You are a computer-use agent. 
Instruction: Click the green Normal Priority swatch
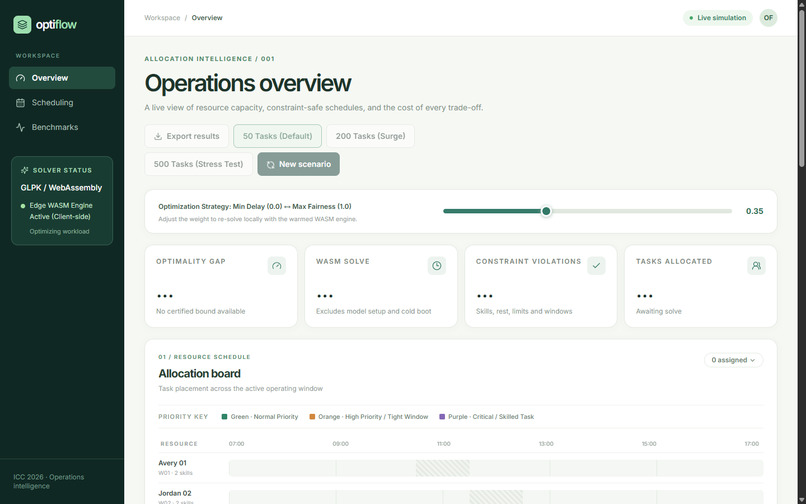click(x=224, y=417)
